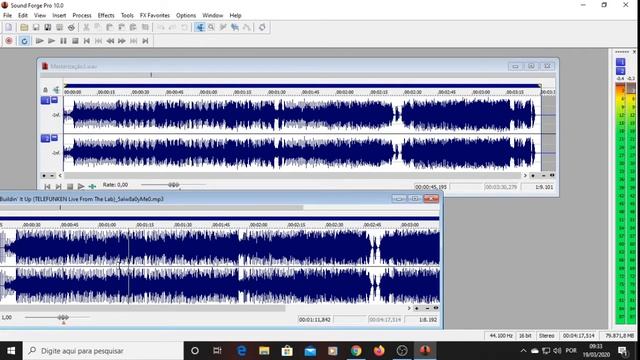Select the Envelope tool icon
Viewport: 640px width, 360px height.
pos(247,27)
